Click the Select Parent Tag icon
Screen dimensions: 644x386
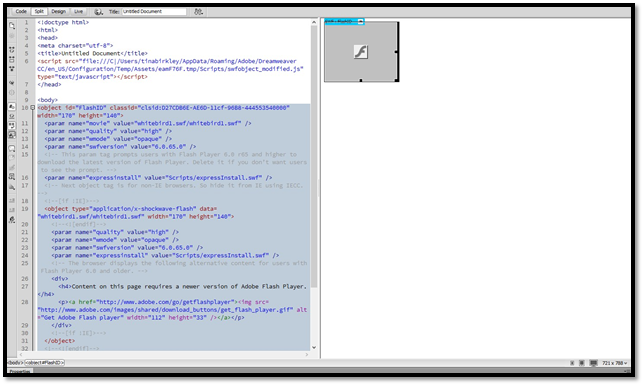(12, 83)
